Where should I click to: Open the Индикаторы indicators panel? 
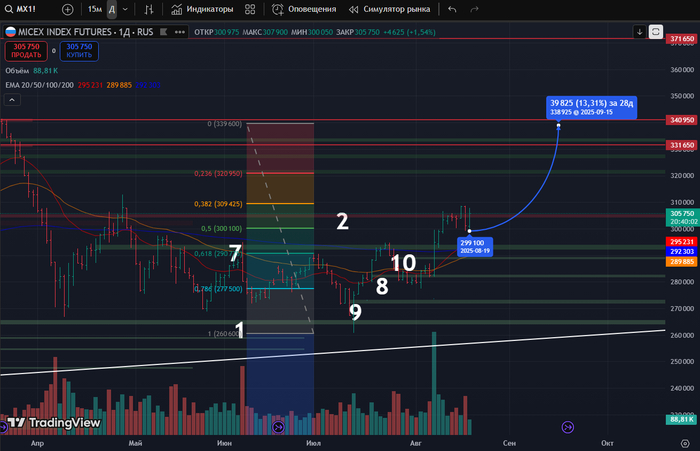[x=202, y=9]
